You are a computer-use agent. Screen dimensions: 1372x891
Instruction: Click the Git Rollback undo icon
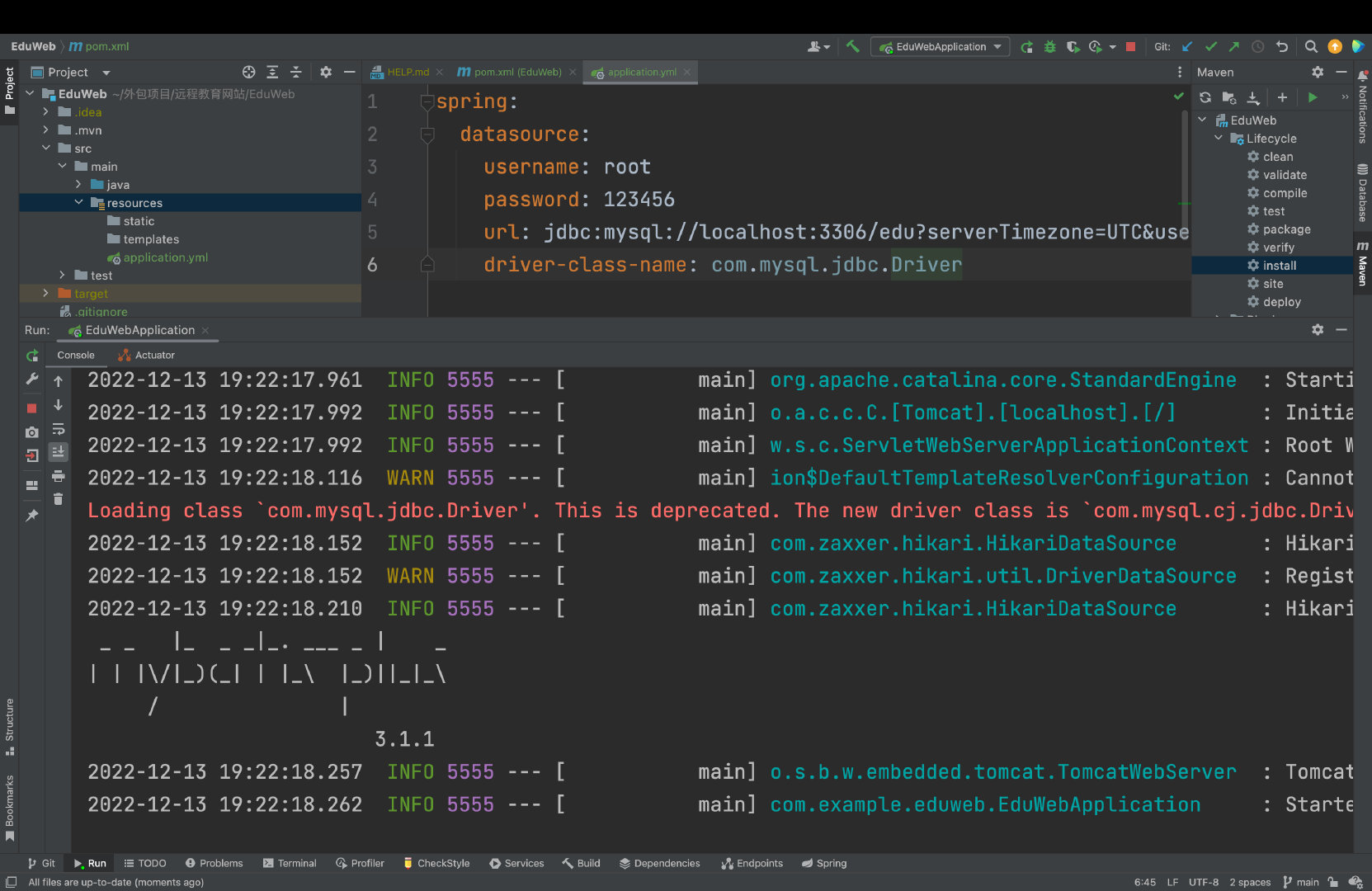click(1282, 47)
